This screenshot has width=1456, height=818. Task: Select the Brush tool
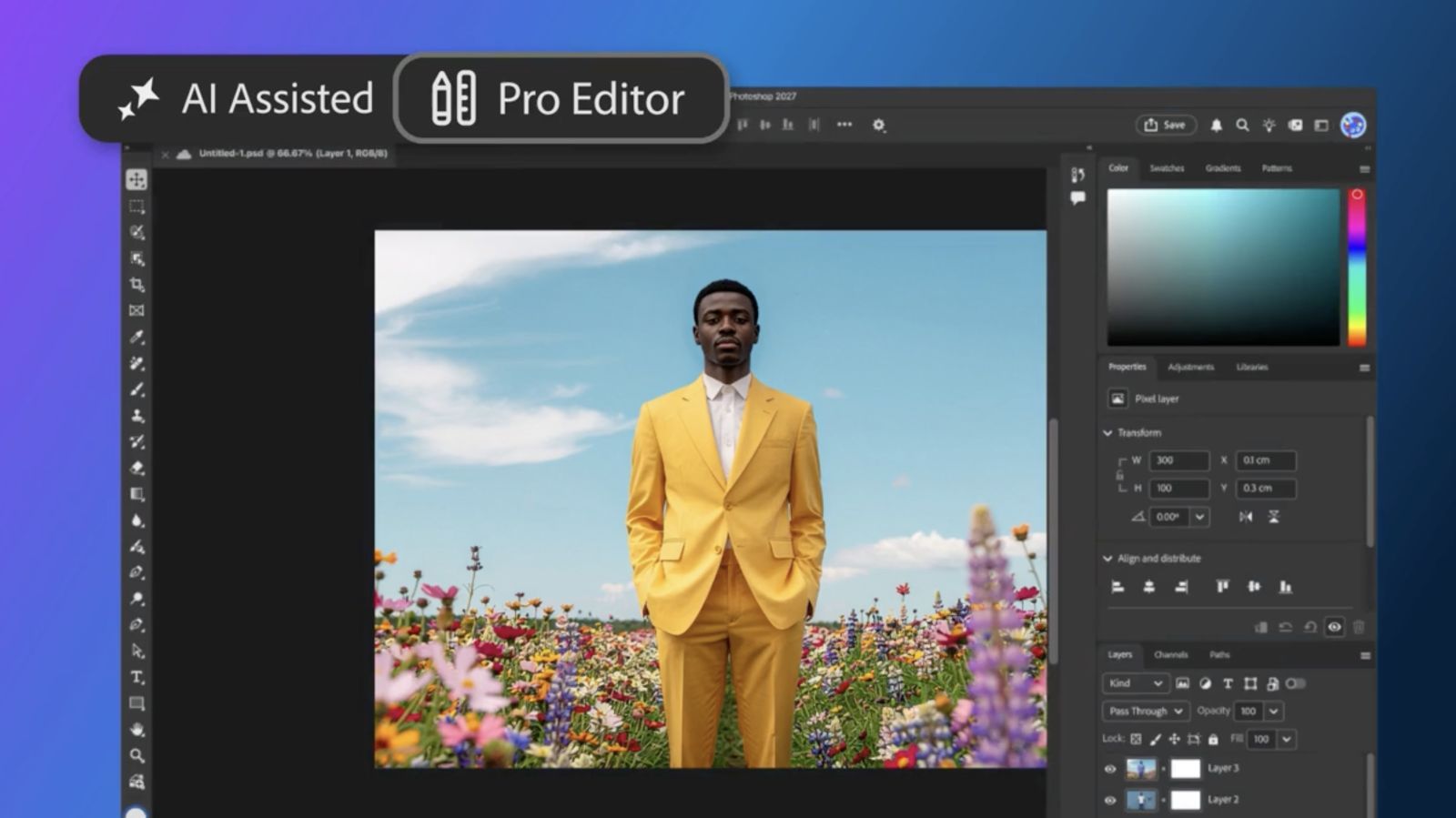point(136,389)
